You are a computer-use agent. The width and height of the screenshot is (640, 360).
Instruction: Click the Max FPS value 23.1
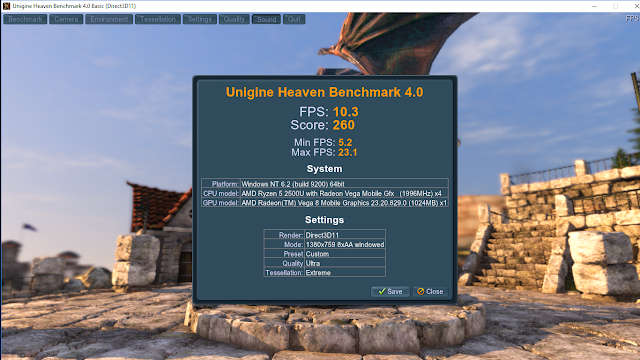pos(348,152)
